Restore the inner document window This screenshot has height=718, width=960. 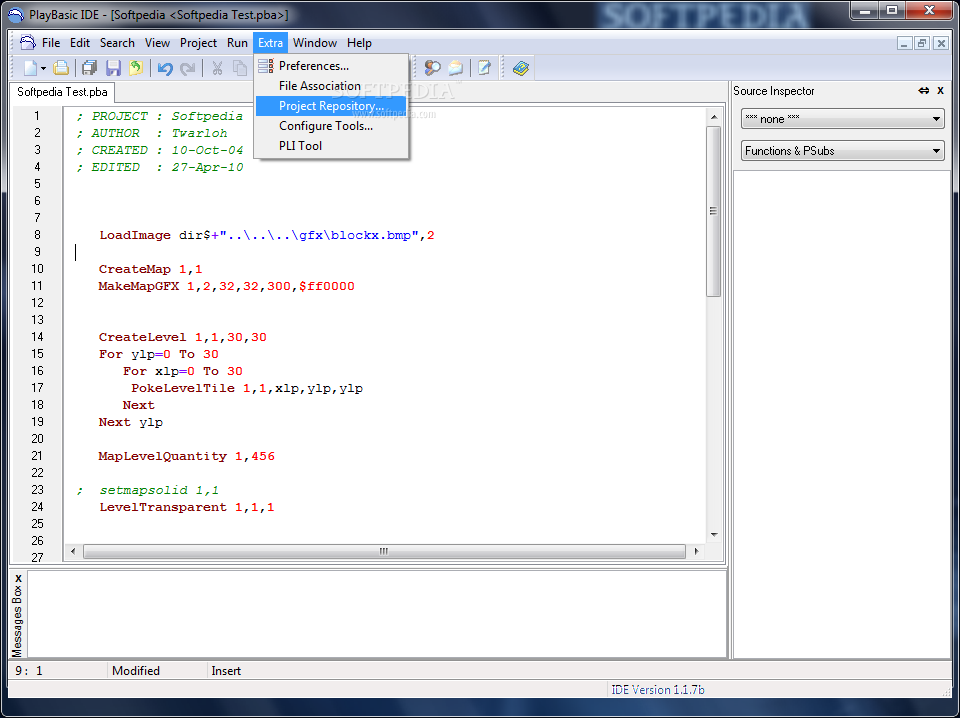tap(921, 43)
